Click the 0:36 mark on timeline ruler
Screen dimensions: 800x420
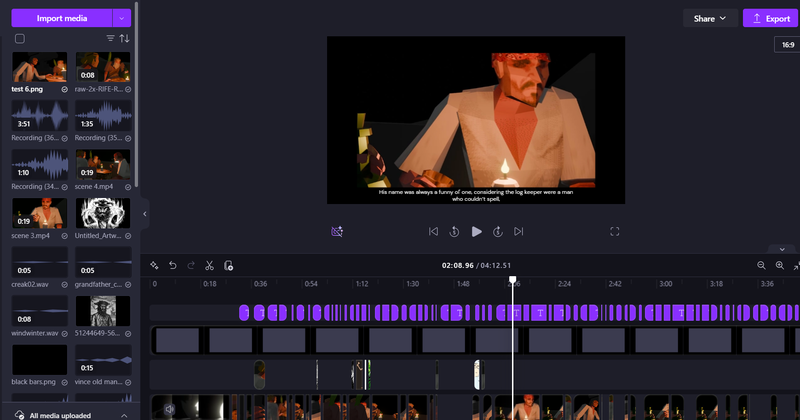click(x=261, y=284)
